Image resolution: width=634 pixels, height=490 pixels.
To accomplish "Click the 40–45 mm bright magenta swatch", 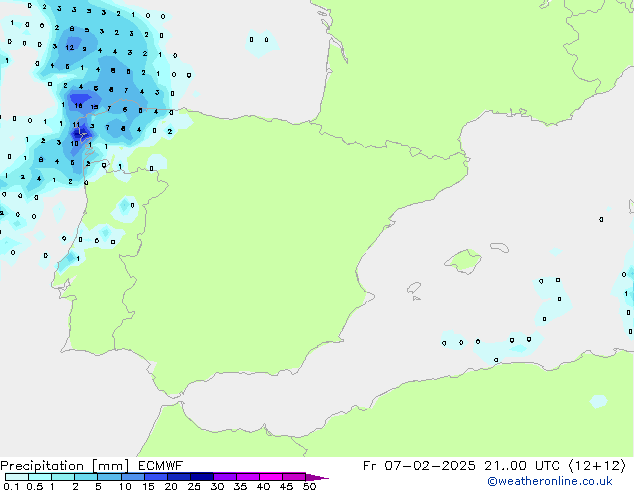I will 271,477.
